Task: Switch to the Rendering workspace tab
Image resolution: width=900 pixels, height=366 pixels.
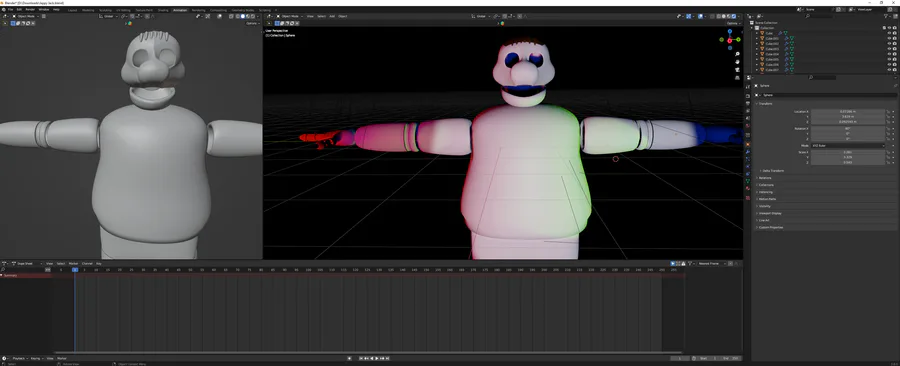Action: pyautogui.click(x=199, y=10)
